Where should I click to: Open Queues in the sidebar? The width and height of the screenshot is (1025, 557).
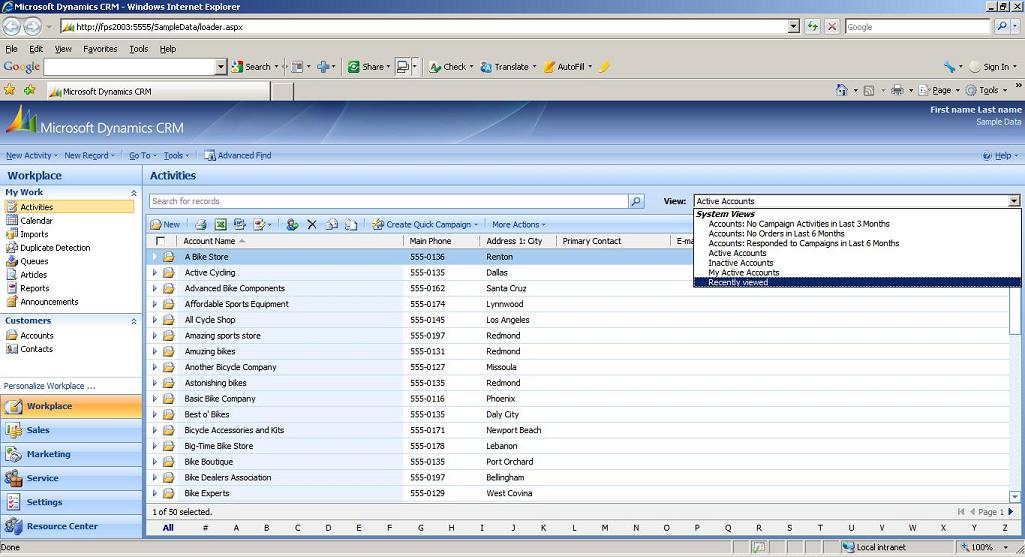click(34, 261)
